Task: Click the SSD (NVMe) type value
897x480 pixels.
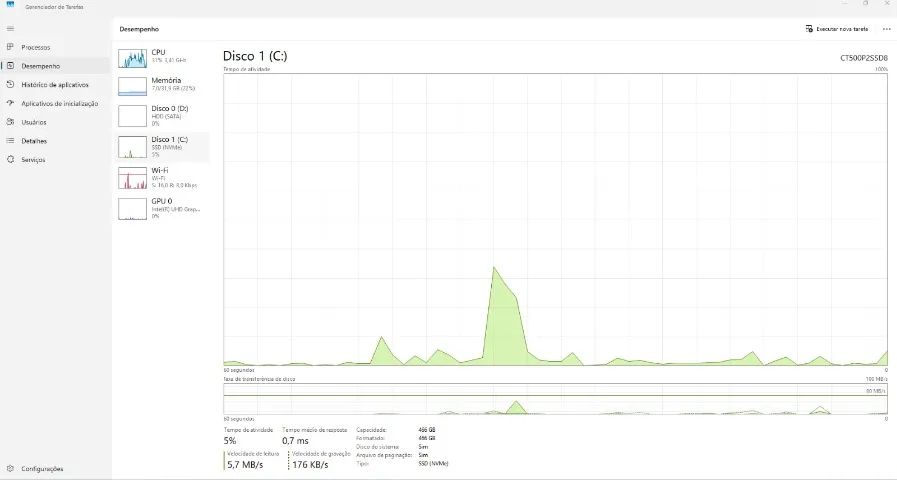Action: [434, 463]
